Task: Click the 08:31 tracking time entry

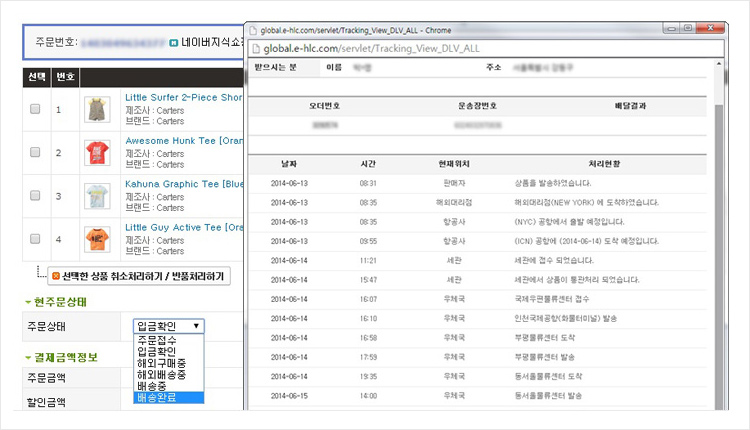Action: tap(368, 183)
